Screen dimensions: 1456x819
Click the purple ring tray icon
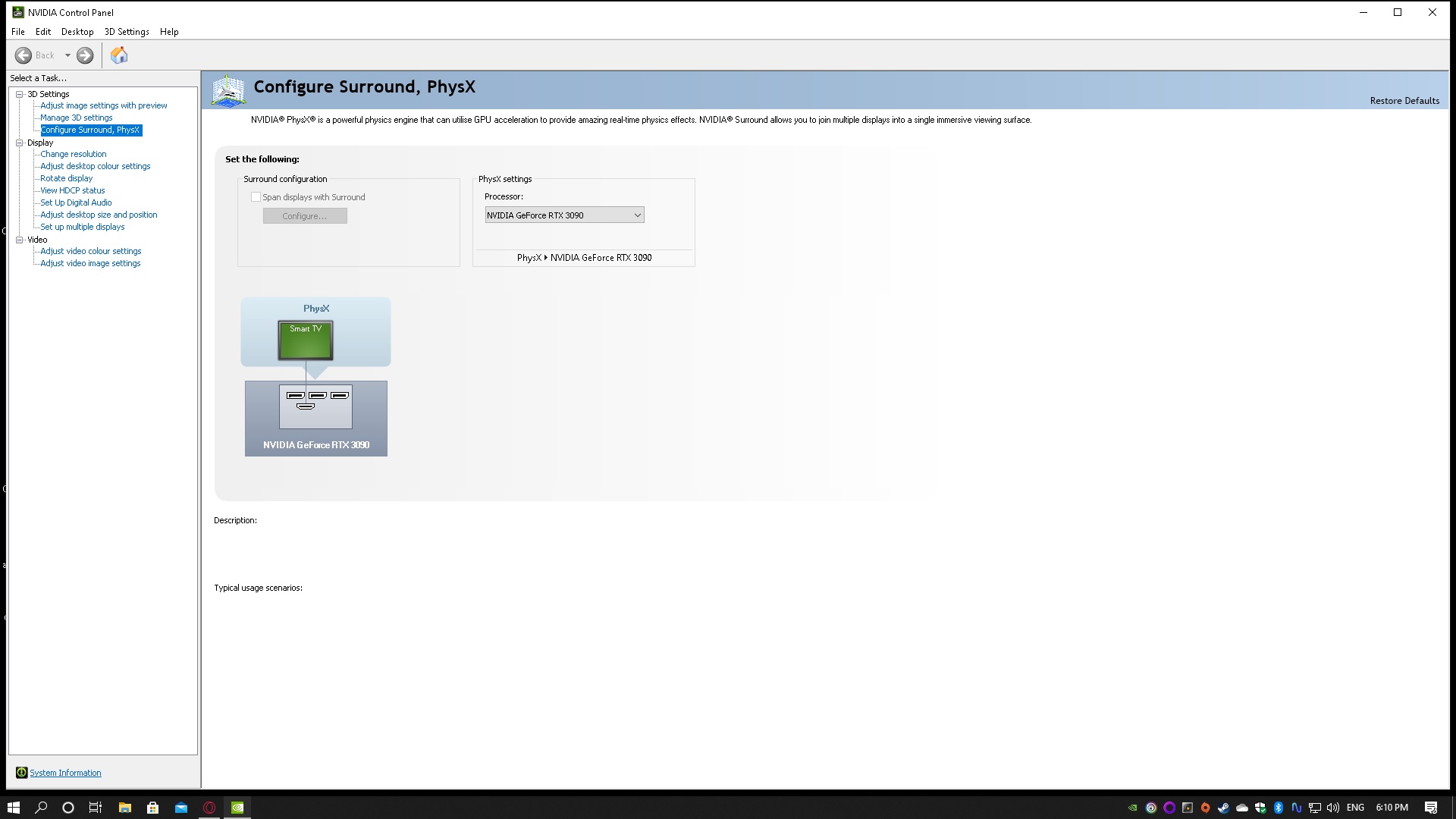tap(1169, 808)
